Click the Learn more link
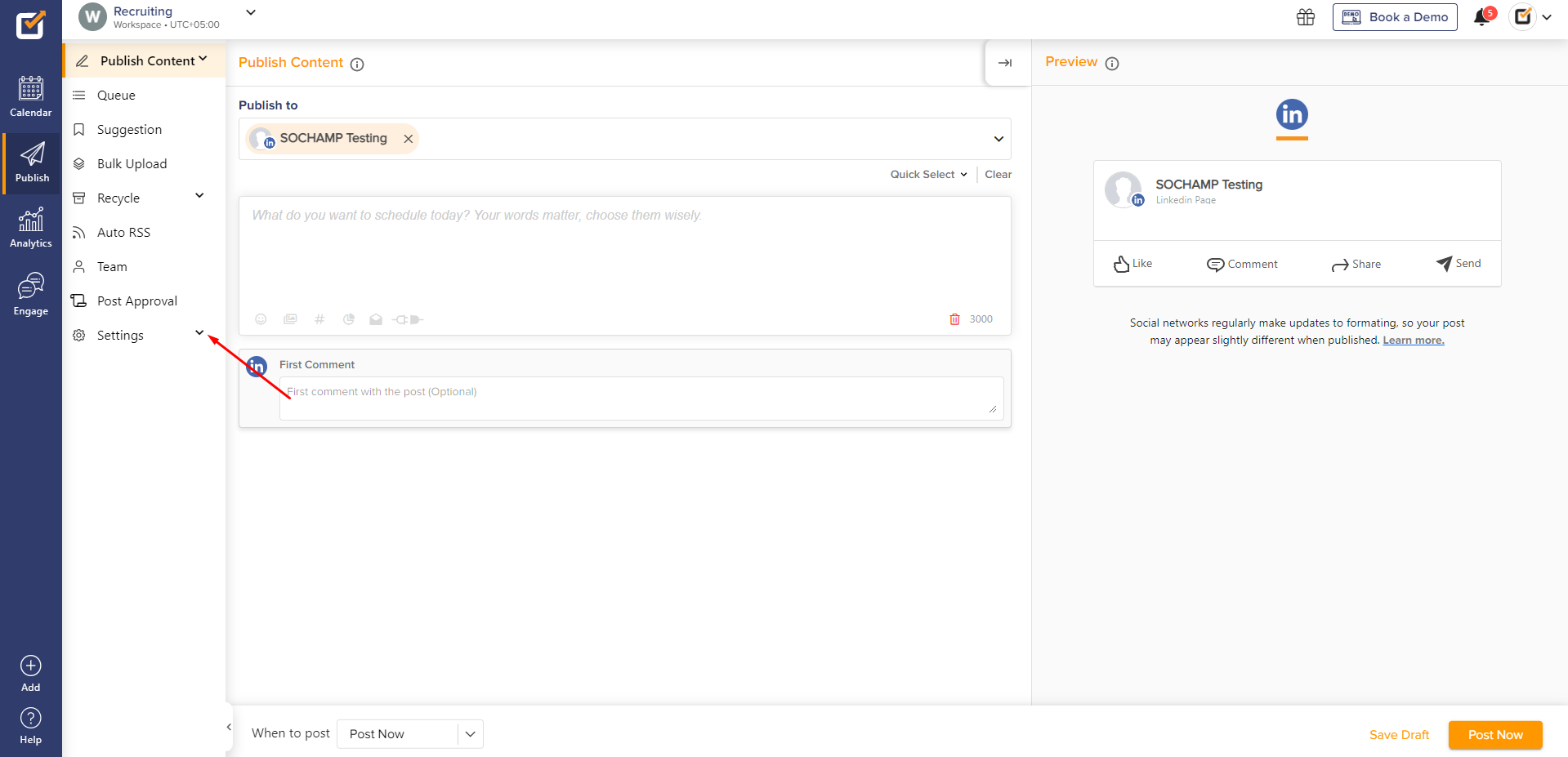This screenshot has width=1568, height=757. [x=1413, y=341]
